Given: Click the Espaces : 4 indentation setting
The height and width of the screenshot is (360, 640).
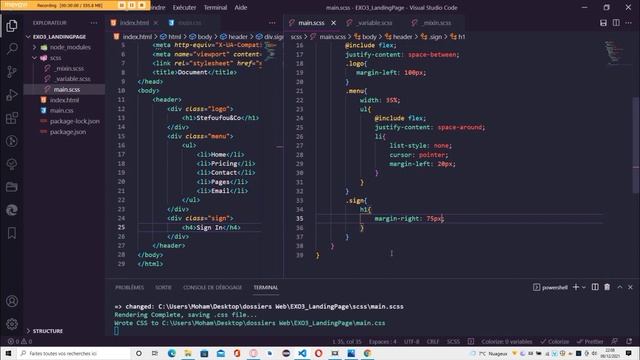Looking at the screenshot, I should coord(382,342).
